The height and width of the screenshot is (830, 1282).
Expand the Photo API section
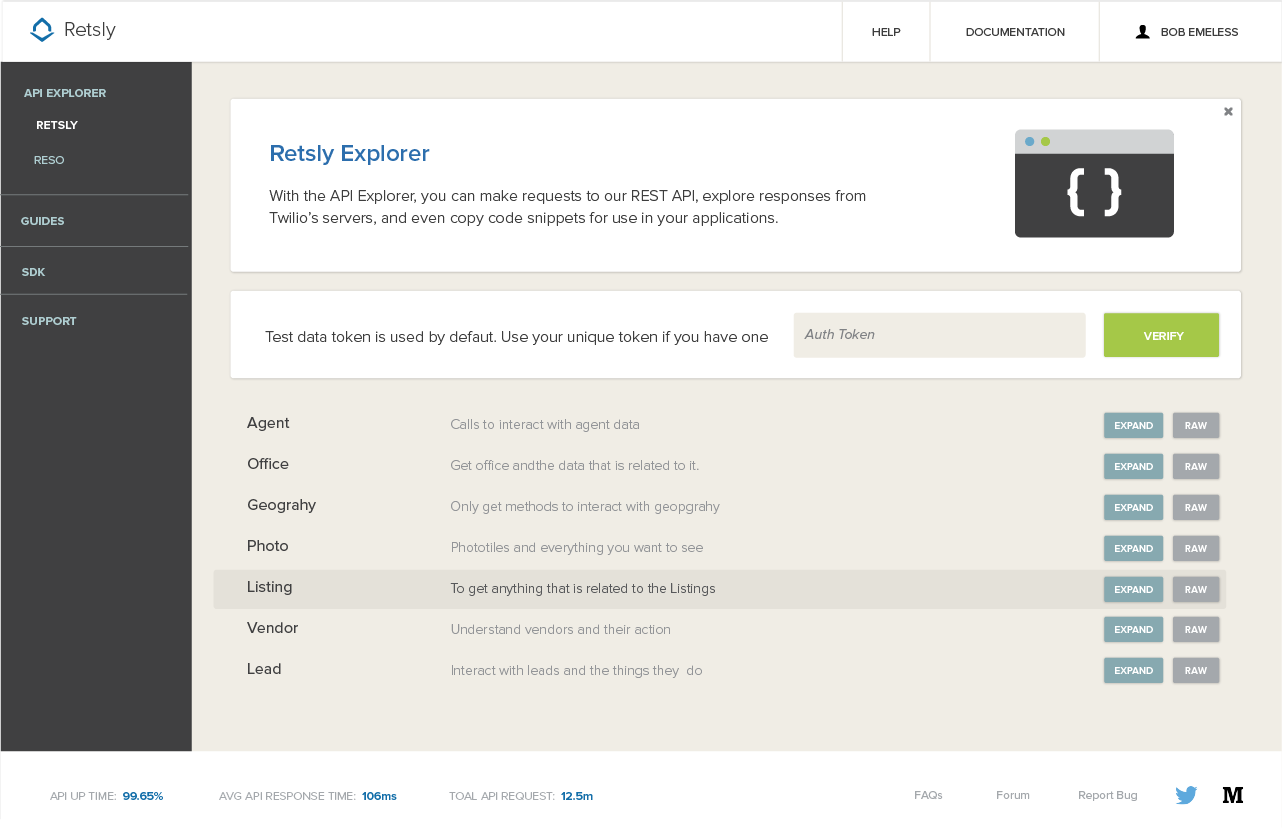pyautogui.click(x=1133, y=548)
